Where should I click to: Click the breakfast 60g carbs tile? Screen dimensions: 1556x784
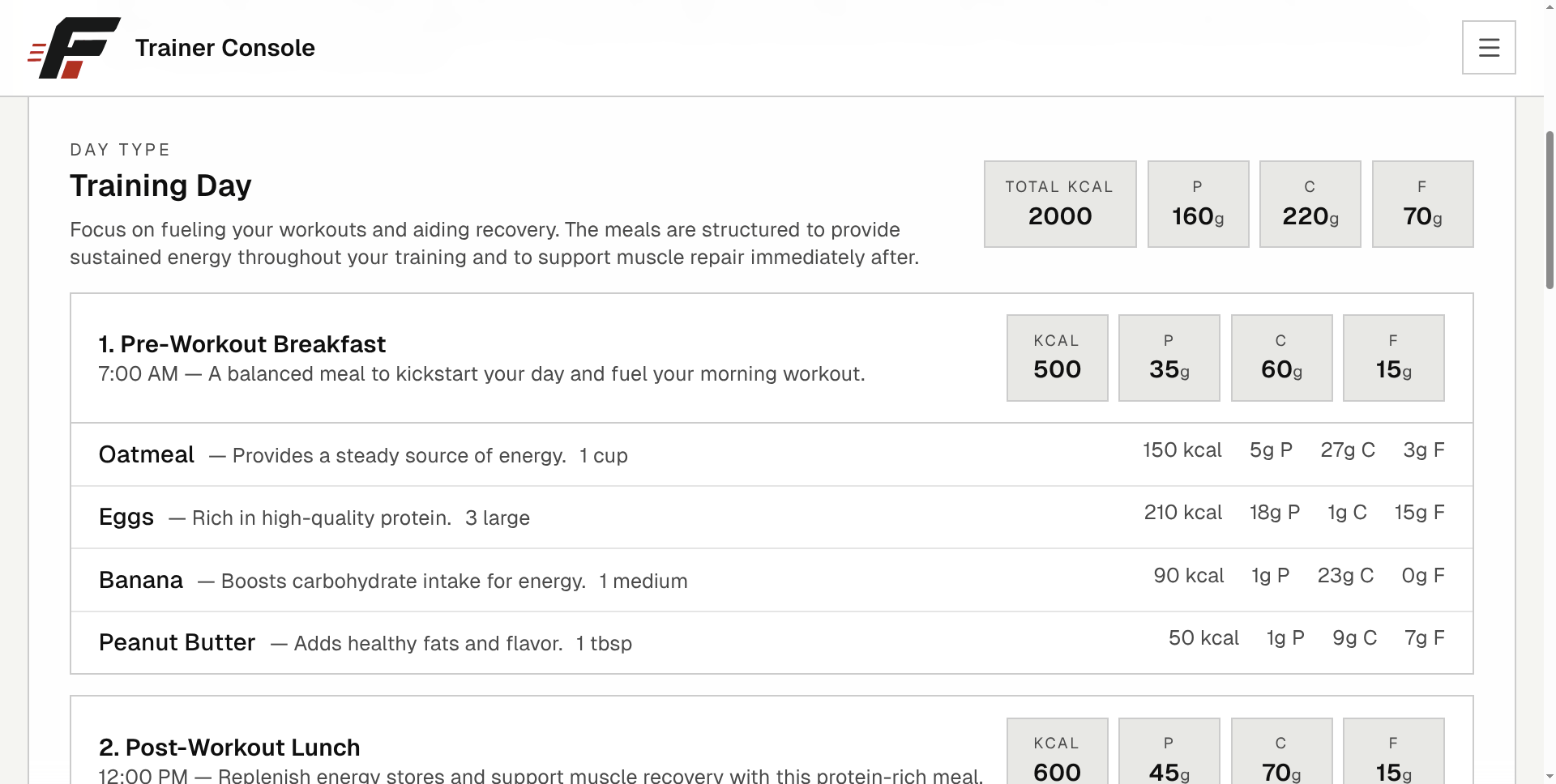(x=1281, y=358)
